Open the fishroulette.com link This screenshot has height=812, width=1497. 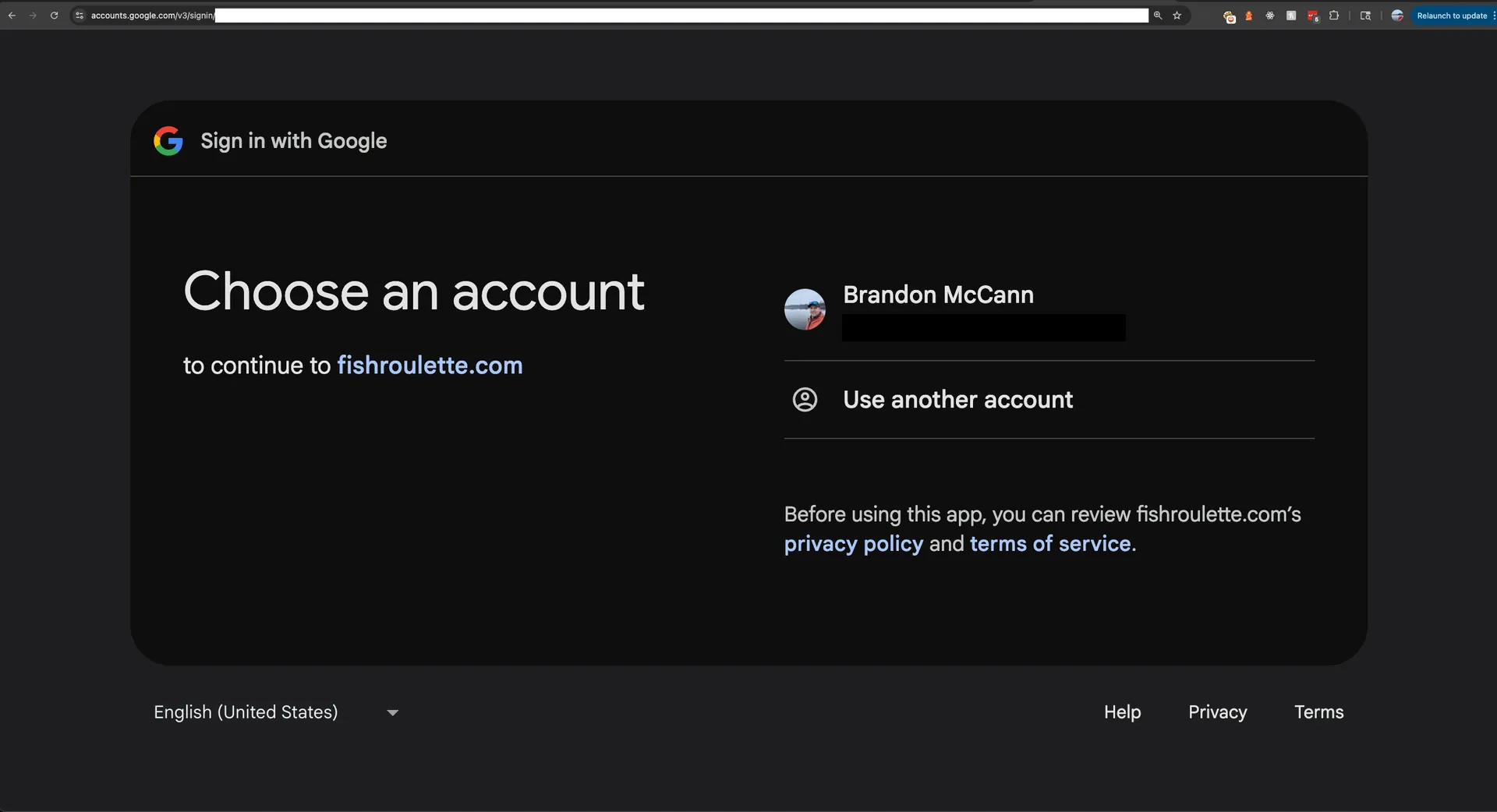click(x=430, y=365)
